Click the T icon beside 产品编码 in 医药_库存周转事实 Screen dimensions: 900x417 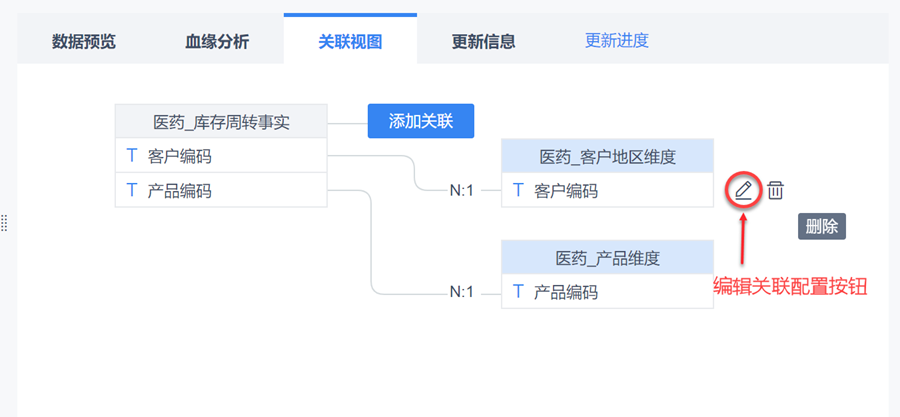click(x=131, y=190)
